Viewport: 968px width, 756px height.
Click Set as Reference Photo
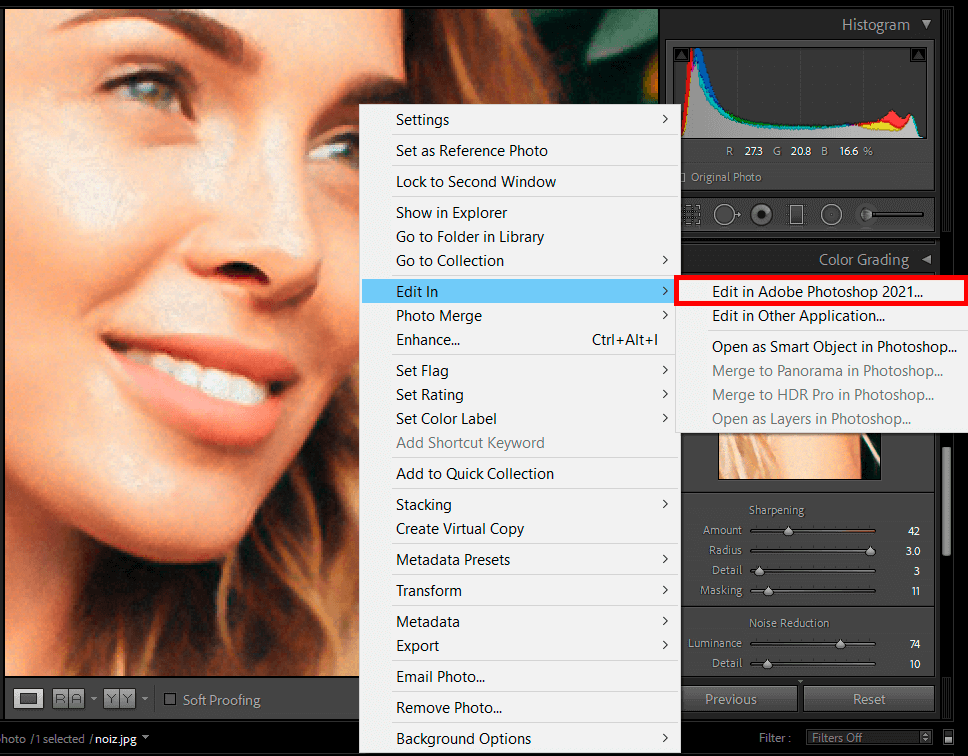[520, 151]
